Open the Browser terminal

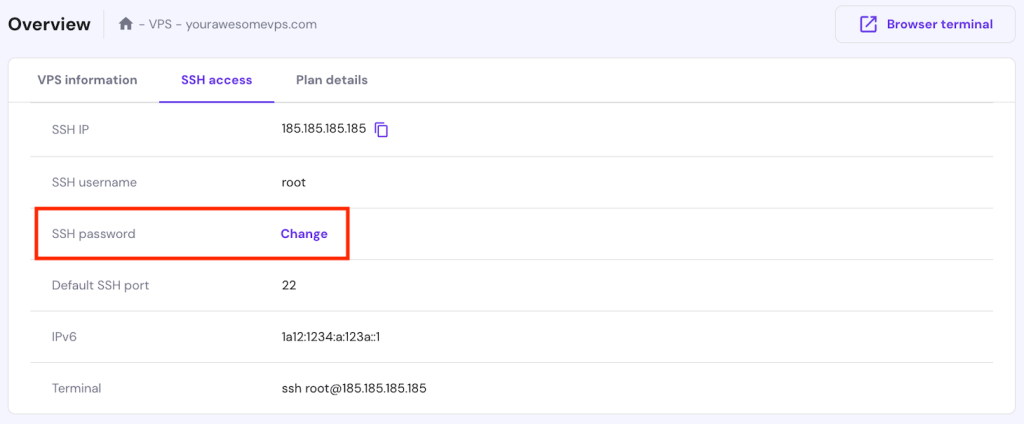925,24
